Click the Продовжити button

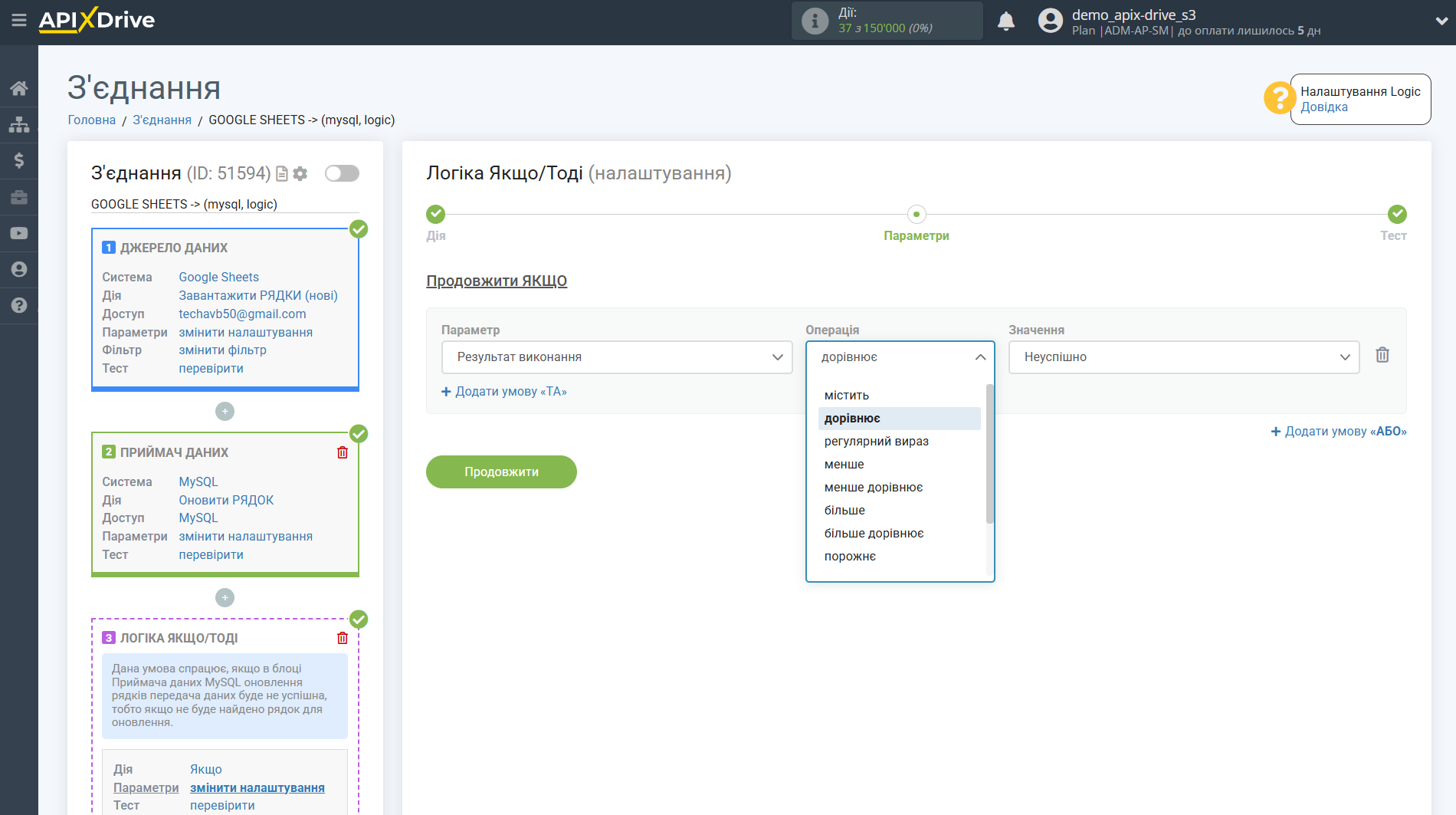[x=501, y=472]
